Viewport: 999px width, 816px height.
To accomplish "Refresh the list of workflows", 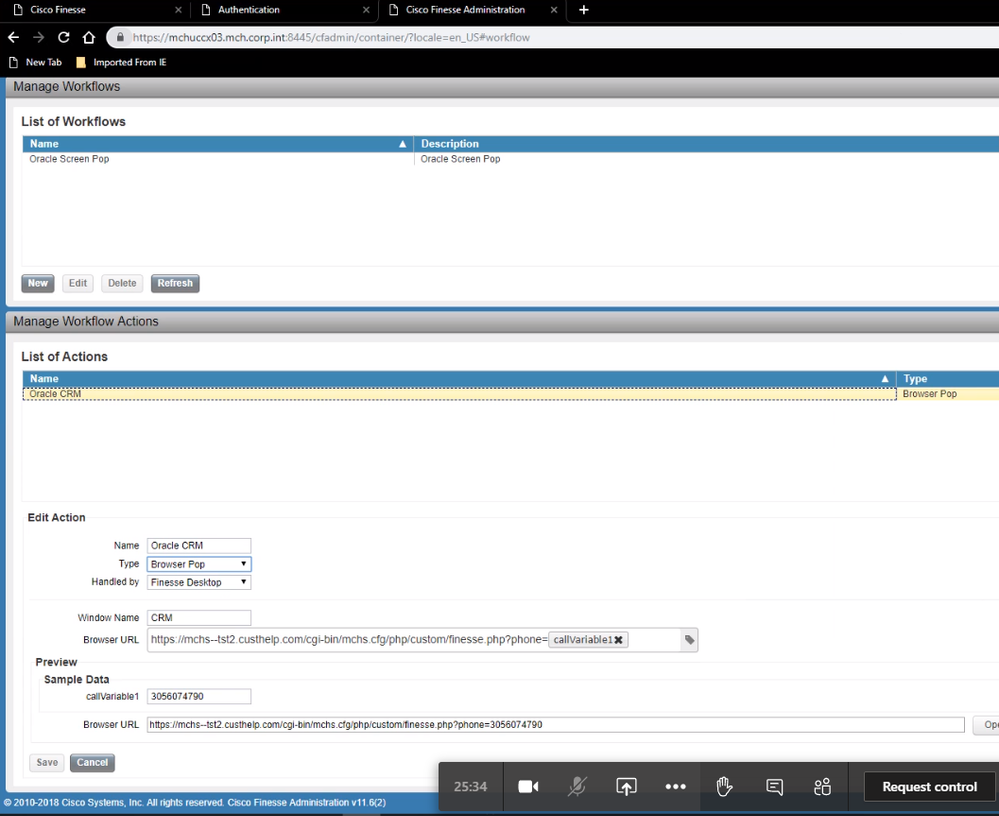I will (x=175, y=283).
